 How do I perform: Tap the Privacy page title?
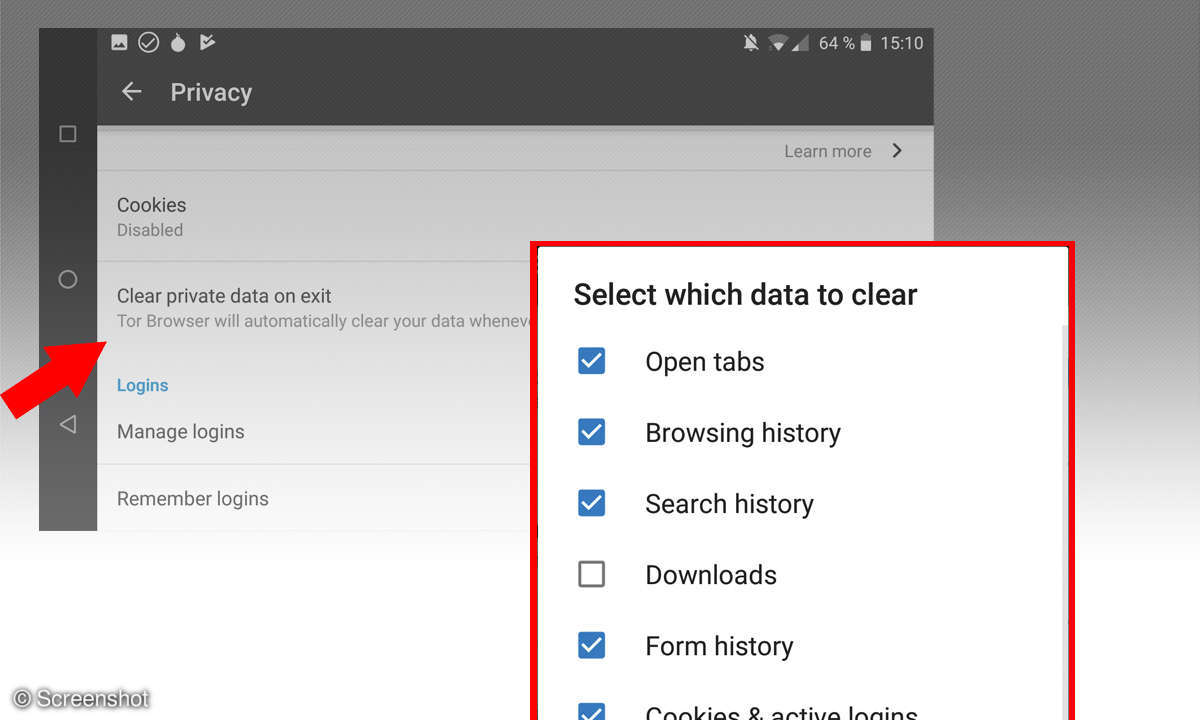tap(211, 92)
